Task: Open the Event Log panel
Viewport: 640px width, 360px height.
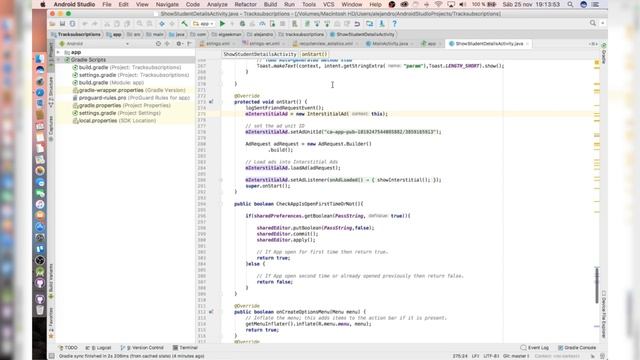Action: [x=535, y=348]
